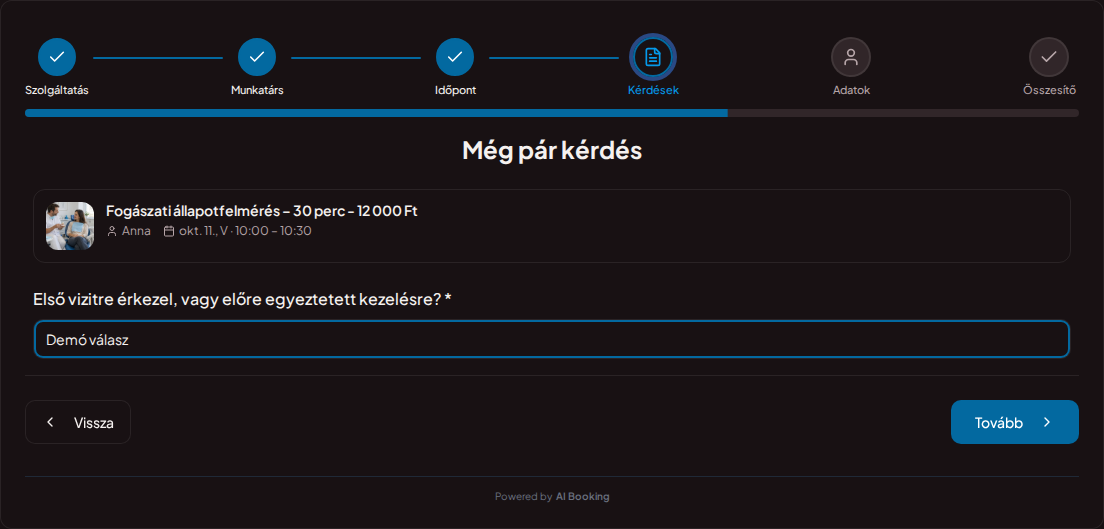The width and height of the screenshot is (1104, 529).
Task: Click the Adatok person step icon
Action: (851, 57)
